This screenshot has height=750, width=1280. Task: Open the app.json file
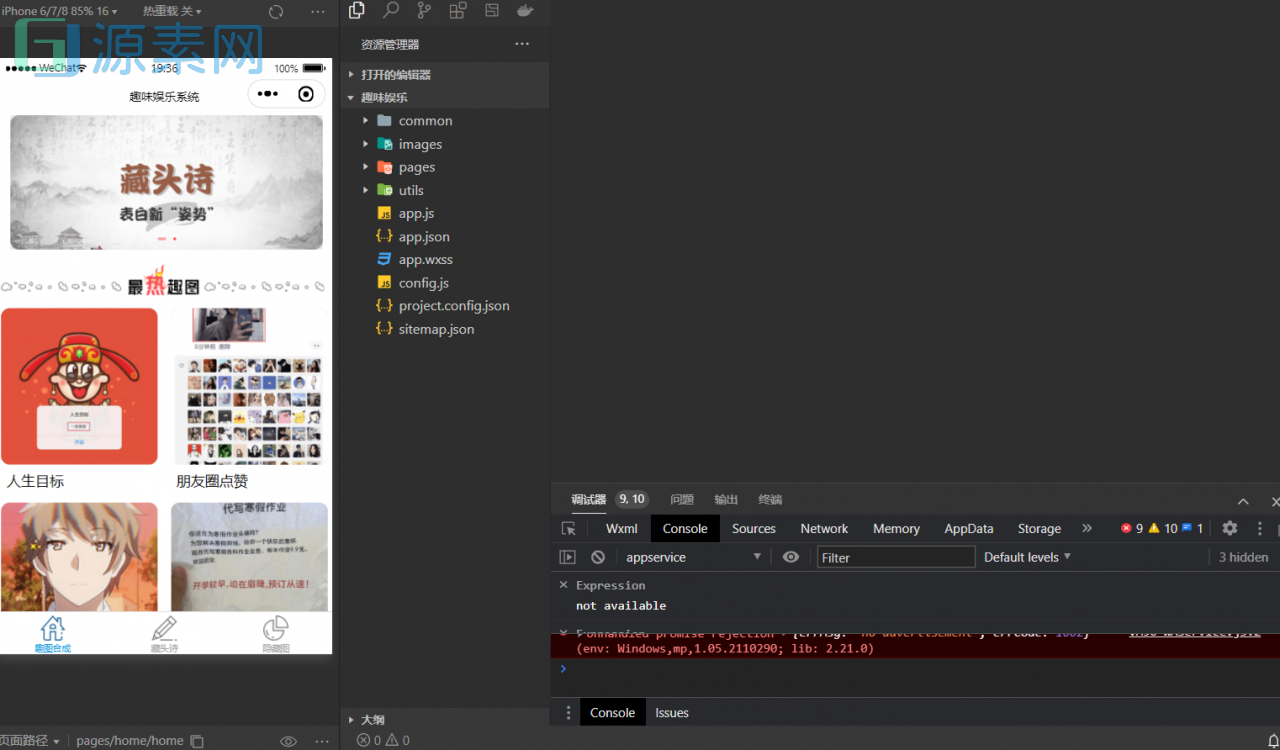tap(424, 237)
